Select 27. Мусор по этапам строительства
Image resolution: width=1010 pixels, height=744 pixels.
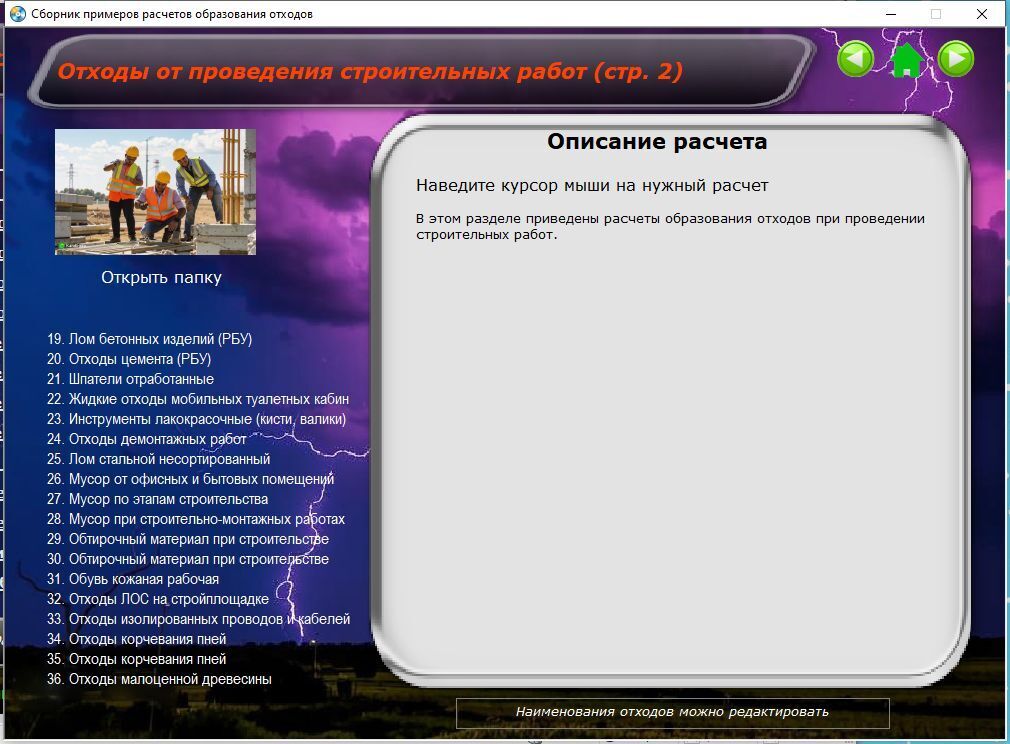click(157, 499)
